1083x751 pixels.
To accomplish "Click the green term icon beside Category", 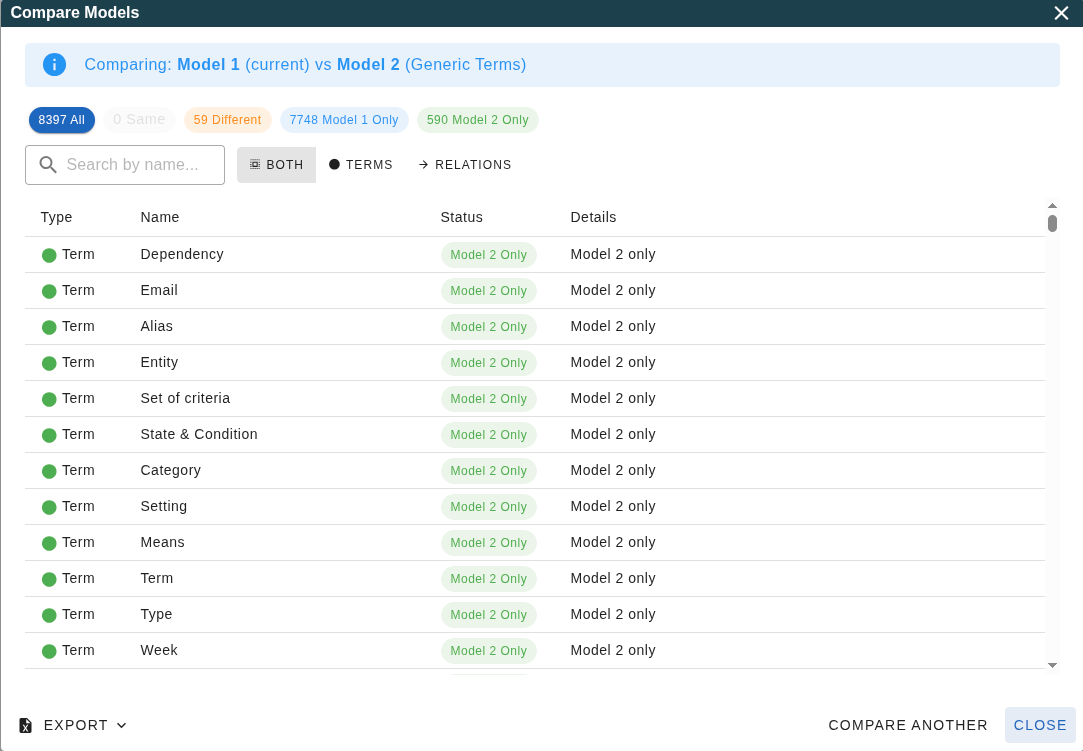I will [49, 471].
